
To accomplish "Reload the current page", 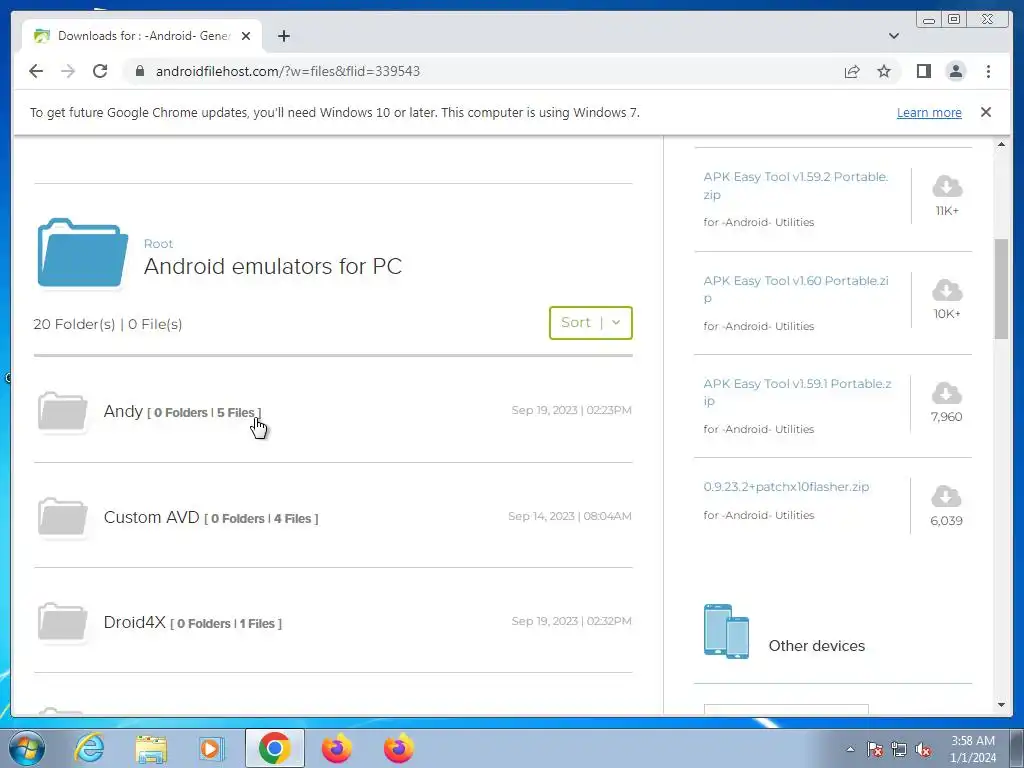I will (x=100, y=71).
